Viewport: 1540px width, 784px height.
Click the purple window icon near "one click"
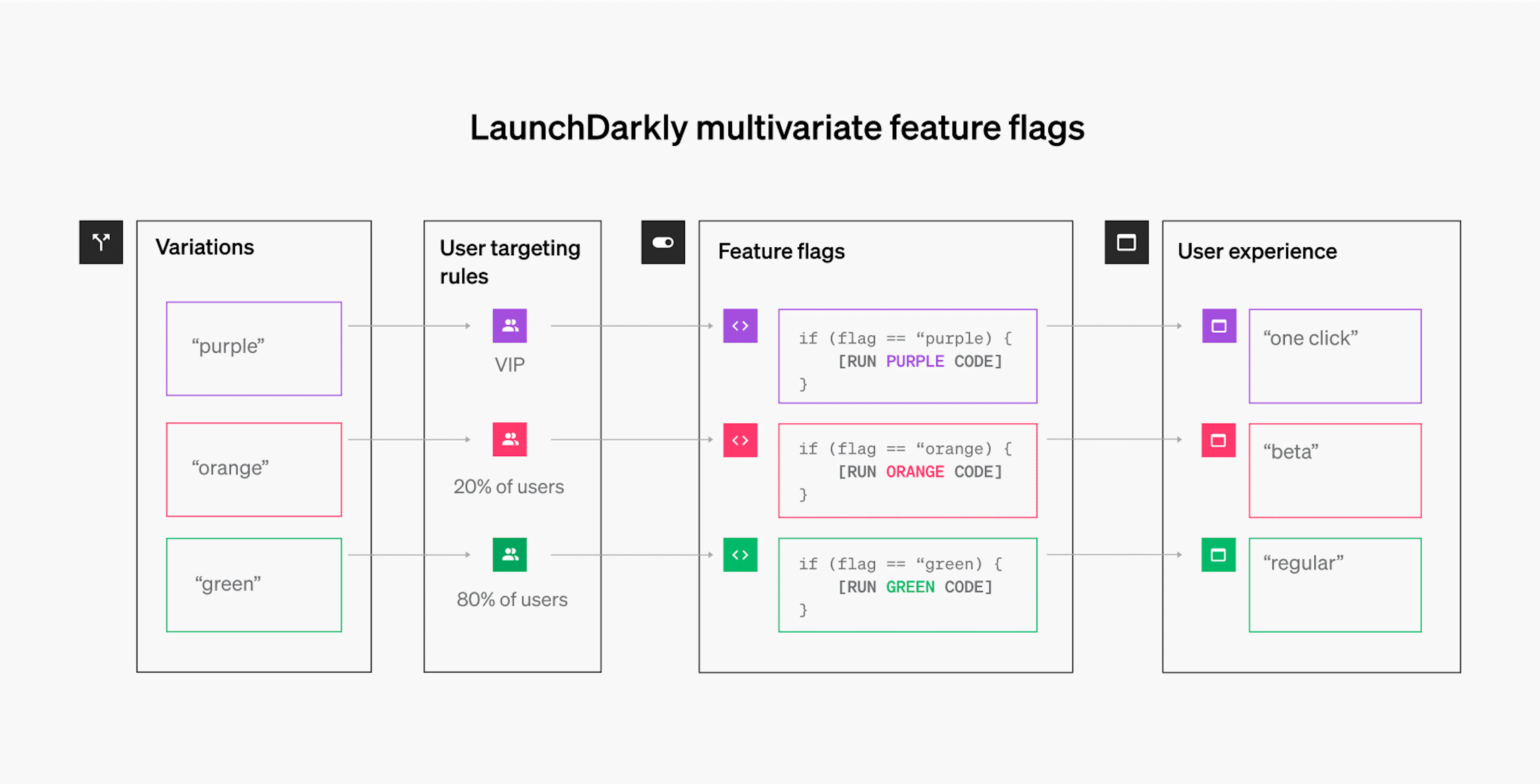1219,326
